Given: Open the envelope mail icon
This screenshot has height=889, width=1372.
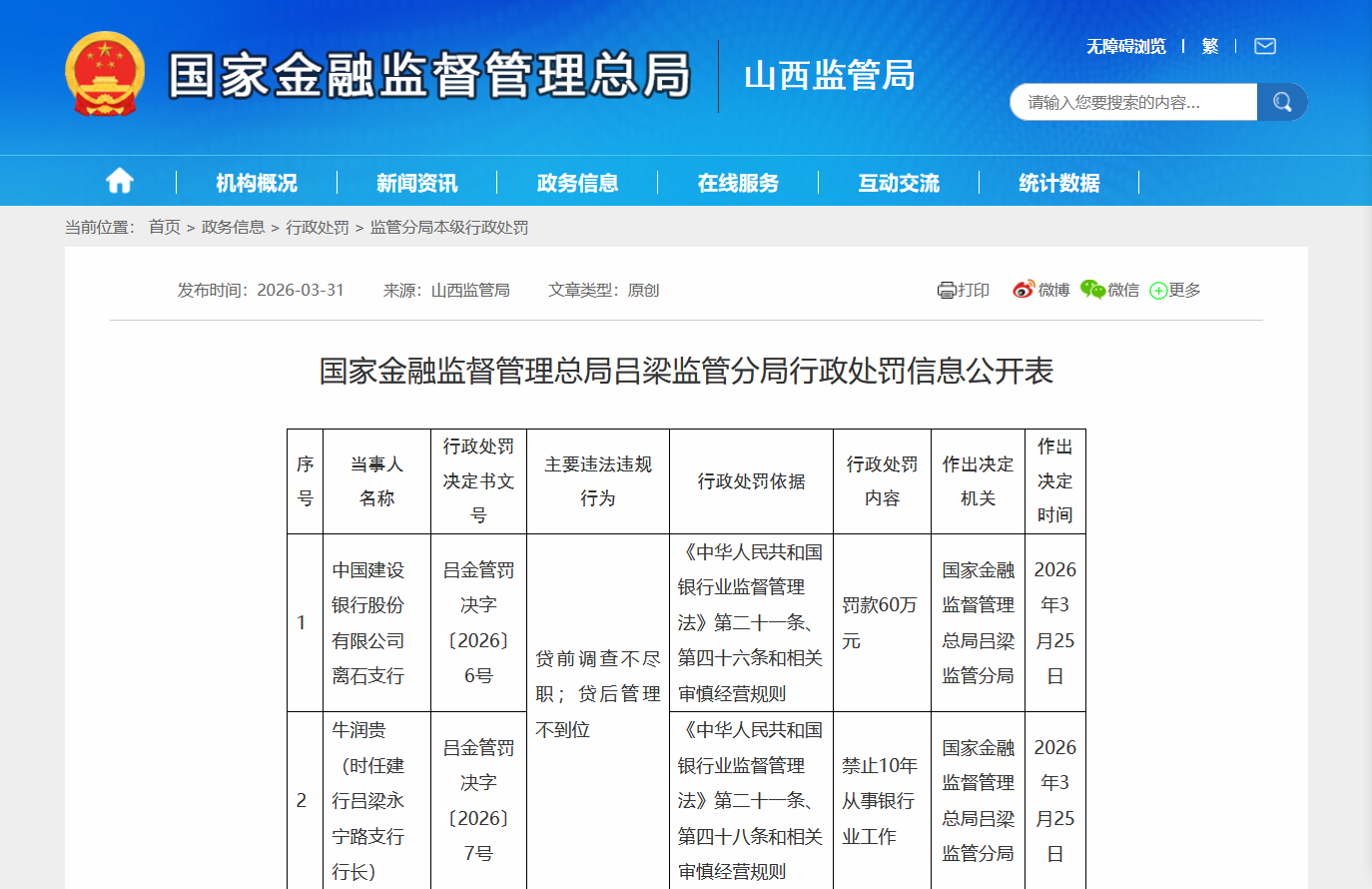Looking at the screenshot, I should [x=1265, y=46].
